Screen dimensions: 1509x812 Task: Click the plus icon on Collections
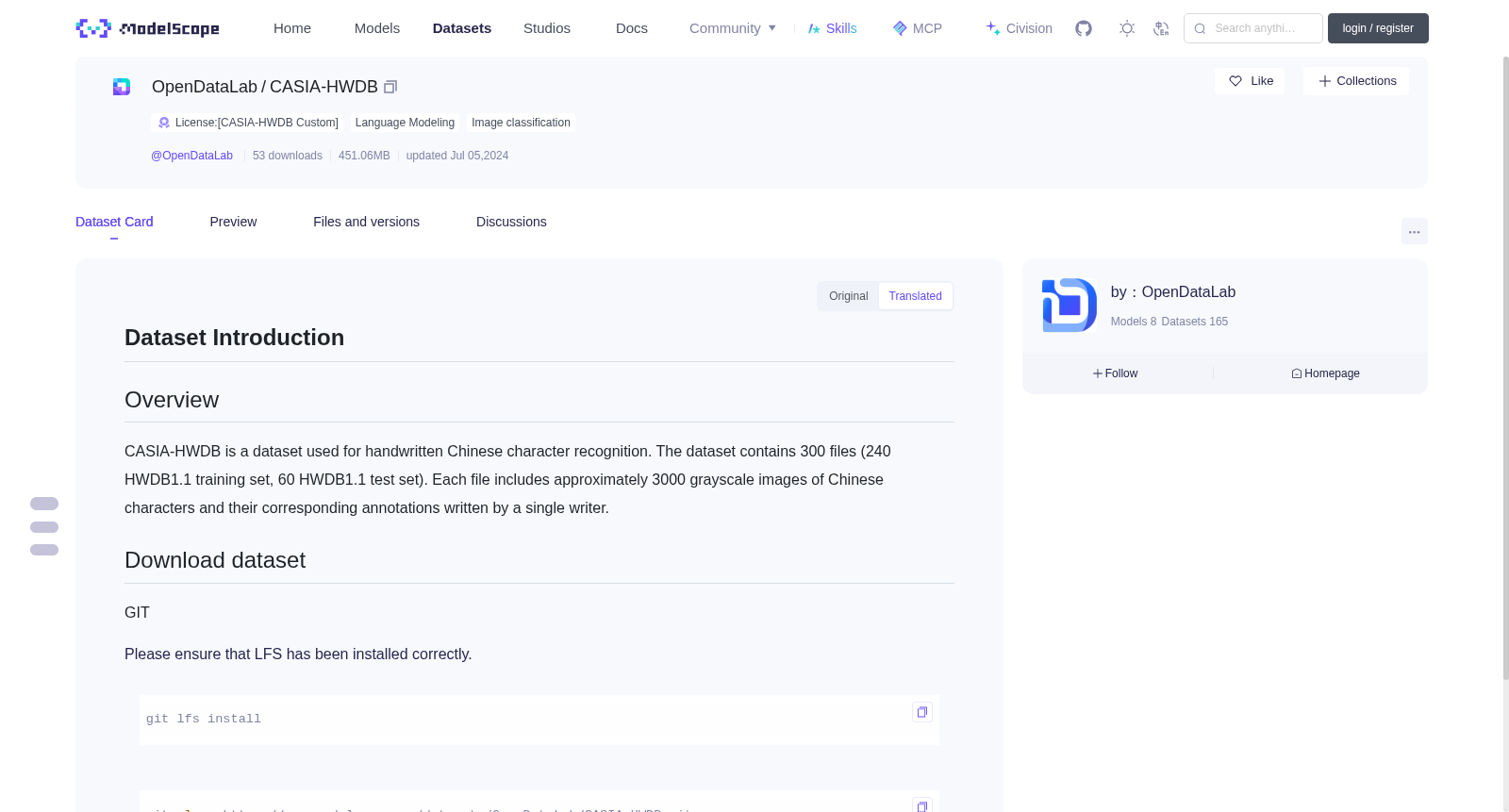click(x=1325, y=81)
